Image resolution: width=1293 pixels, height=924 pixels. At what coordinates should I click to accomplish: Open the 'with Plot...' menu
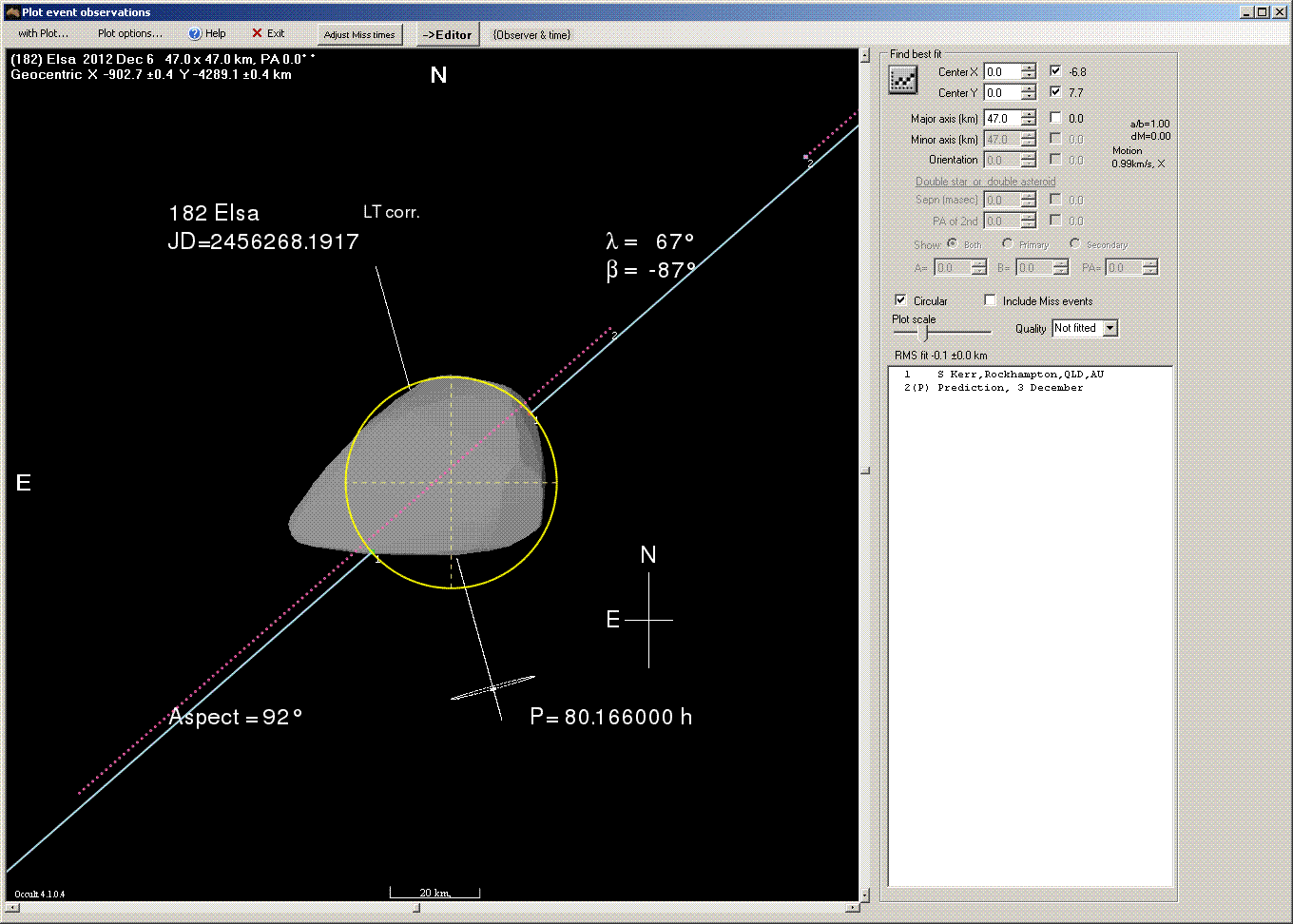[x=44, y=33]
